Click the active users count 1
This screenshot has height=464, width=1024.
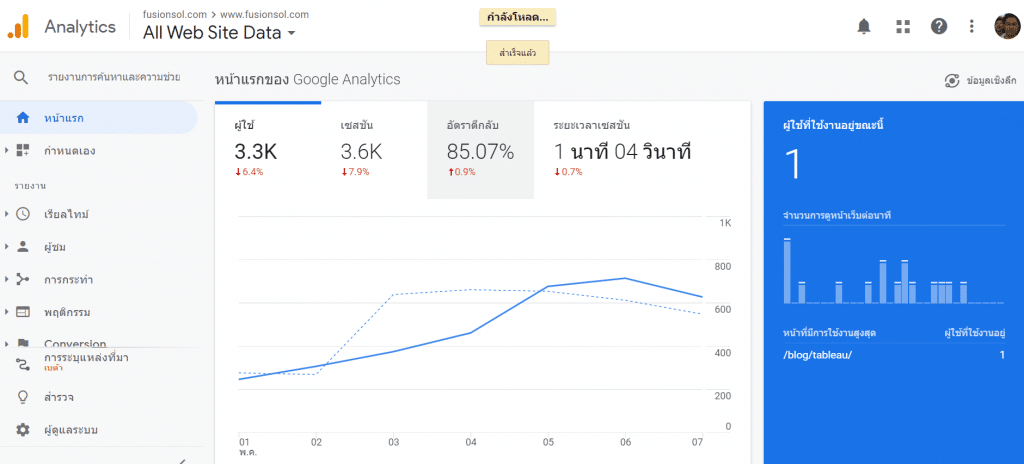click(792, 163)
